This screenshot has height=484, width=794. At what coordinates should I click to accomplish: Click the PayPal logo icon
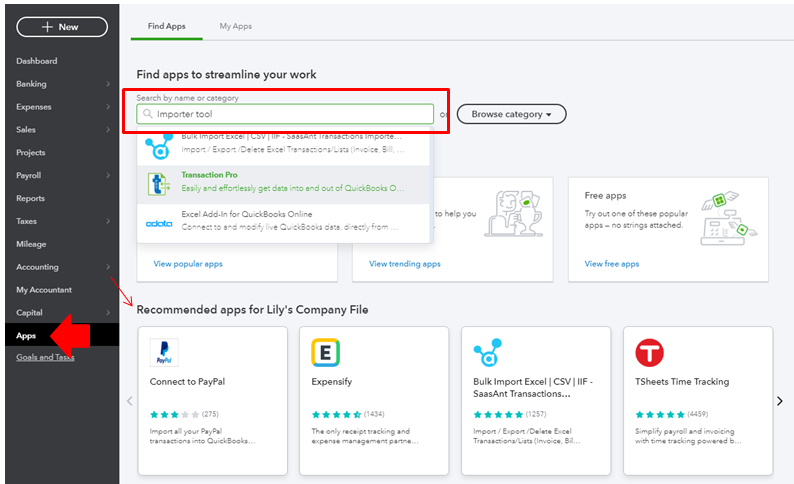(164, 352)
